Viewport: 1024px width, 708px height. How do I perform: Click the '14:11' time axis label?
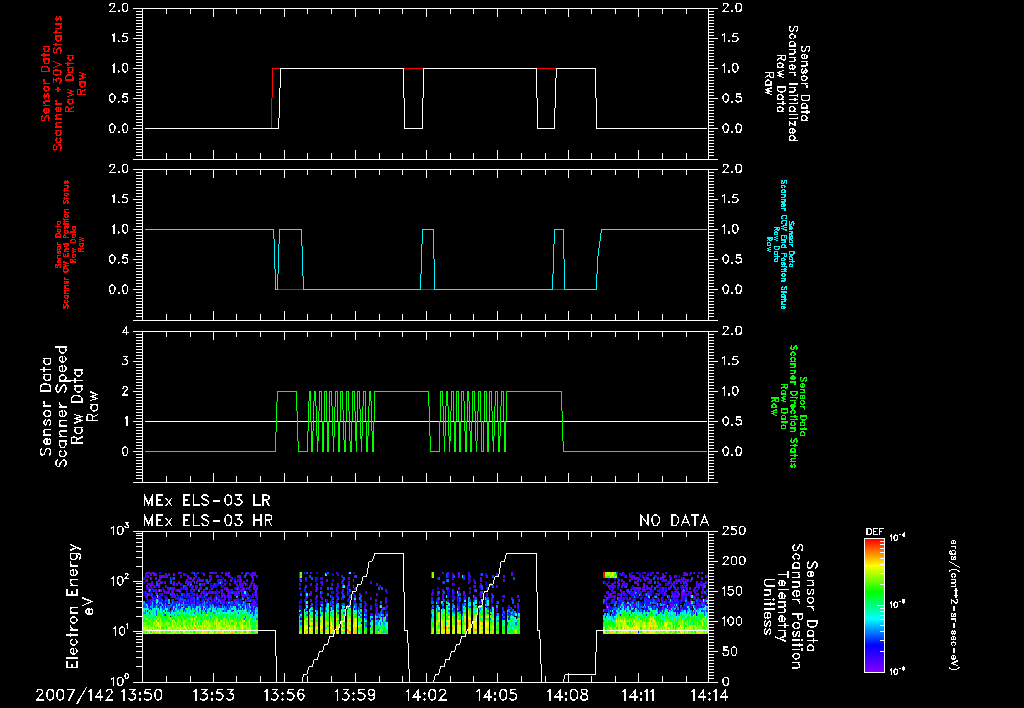[638, 695]
